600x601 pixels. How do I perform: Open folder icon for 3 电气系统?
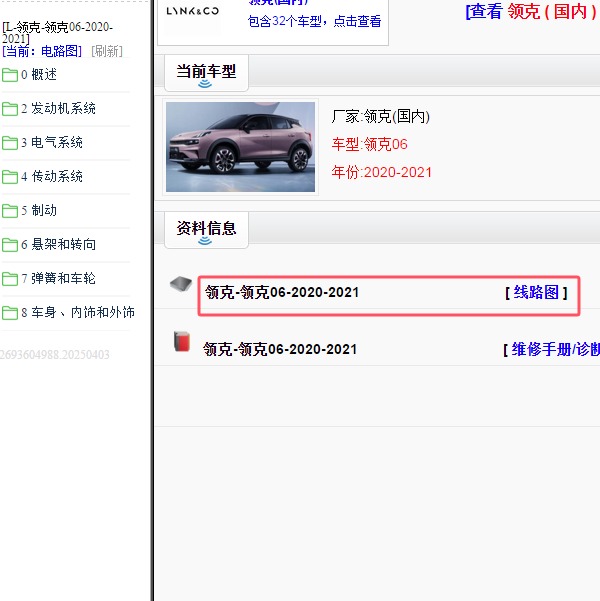[10, 143]
